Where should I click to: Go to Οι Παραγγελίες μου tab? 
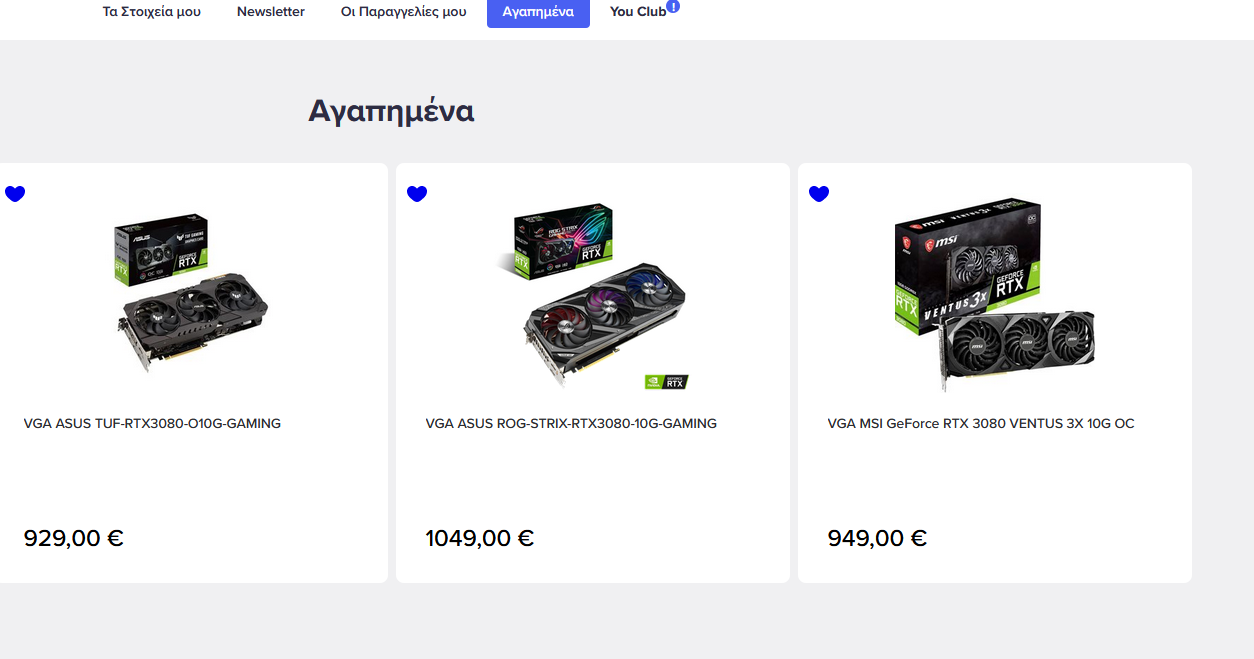pos(404,12)
